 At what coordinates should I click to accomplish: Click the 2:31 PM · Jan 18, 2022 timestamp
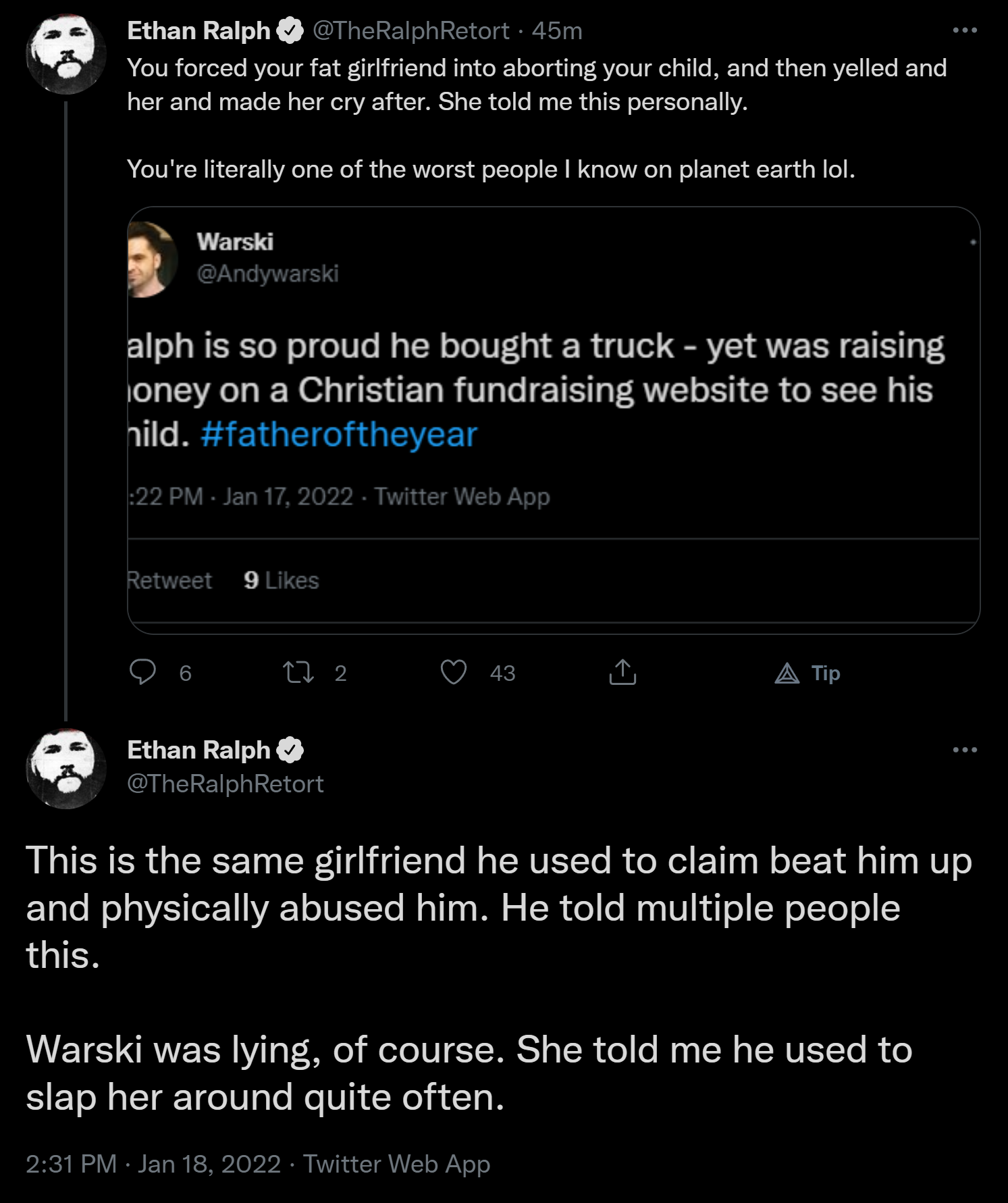pos(153,1164)
